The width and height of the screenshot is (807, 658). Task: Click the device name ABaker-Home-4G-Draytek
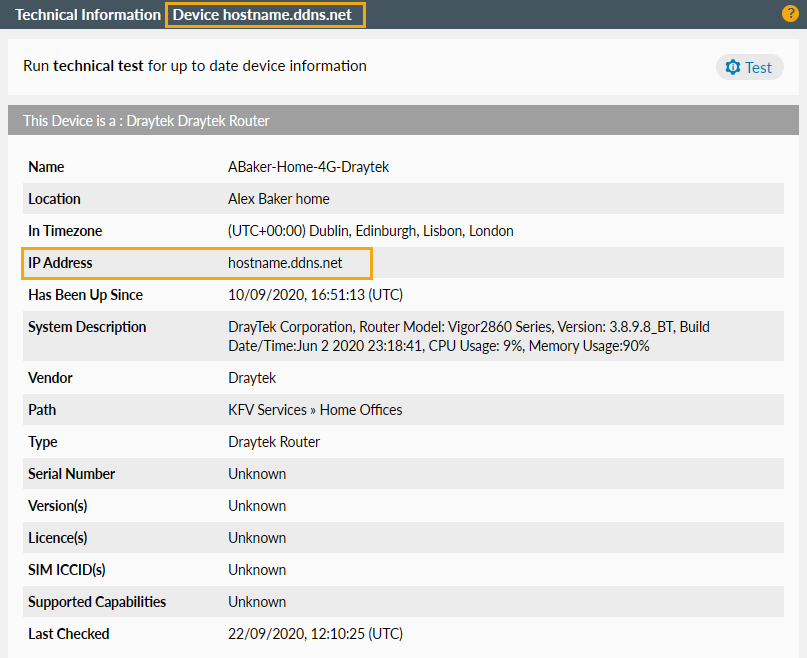pyautogui.click(x=309, y=167)
